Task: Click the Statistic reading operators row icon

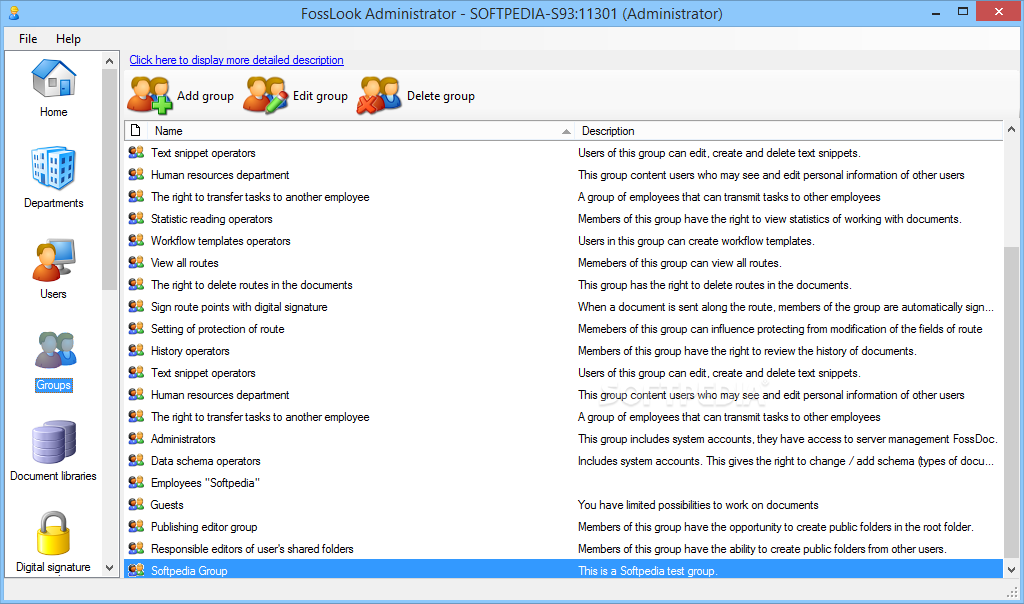Action: [136, 218]
